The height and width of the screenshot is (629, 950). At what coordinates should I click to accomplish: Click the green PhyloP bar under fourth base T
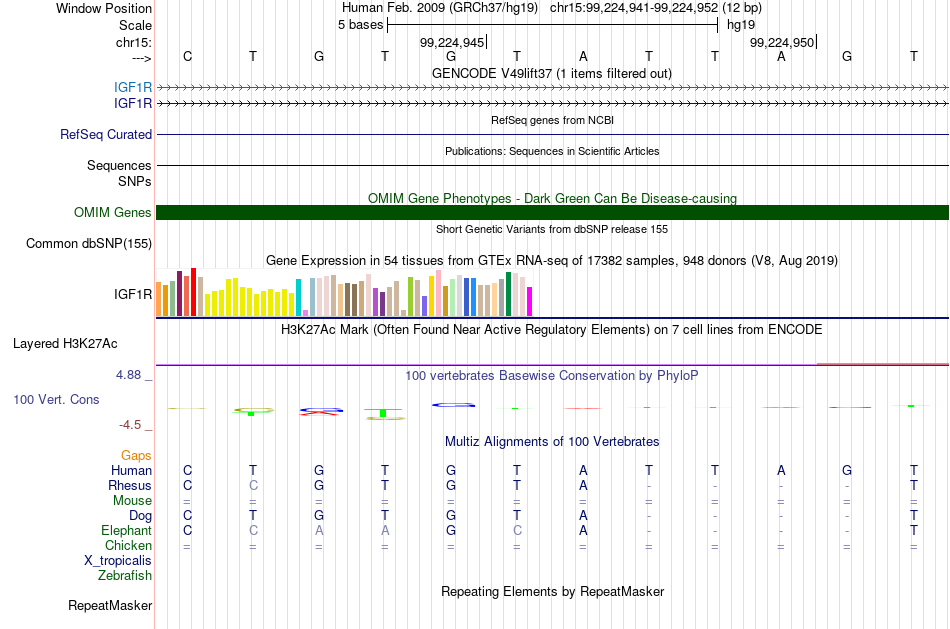383,413
